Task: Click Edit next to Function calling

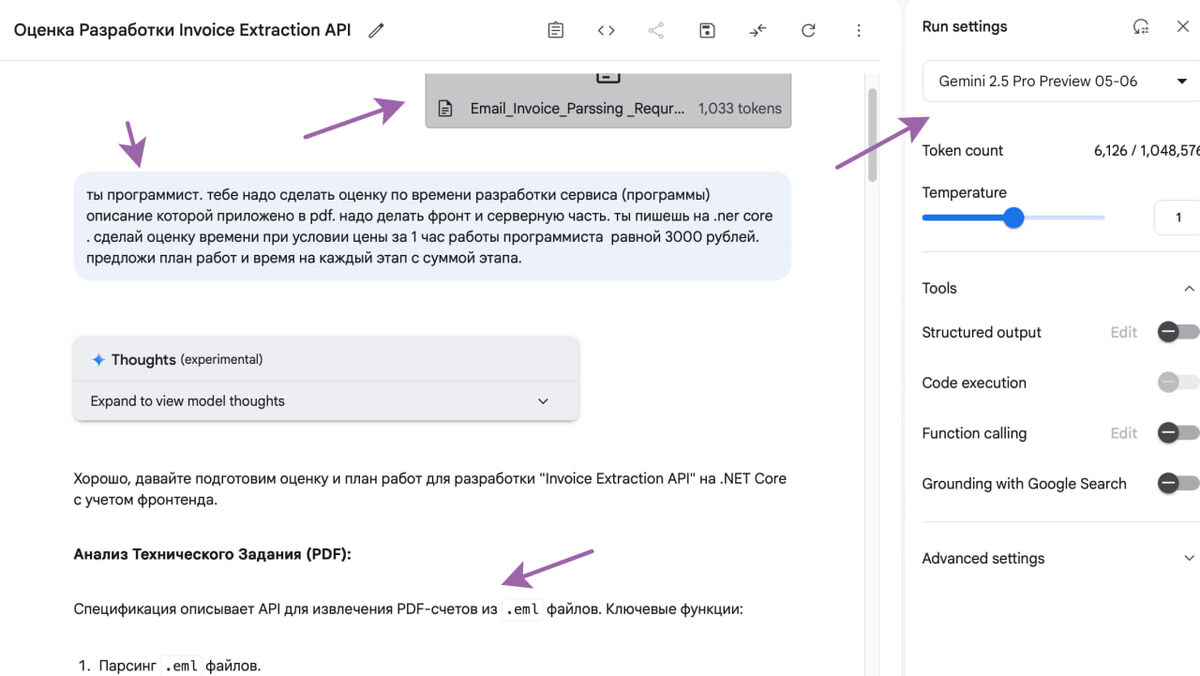Action: (x=1124, y=433)
